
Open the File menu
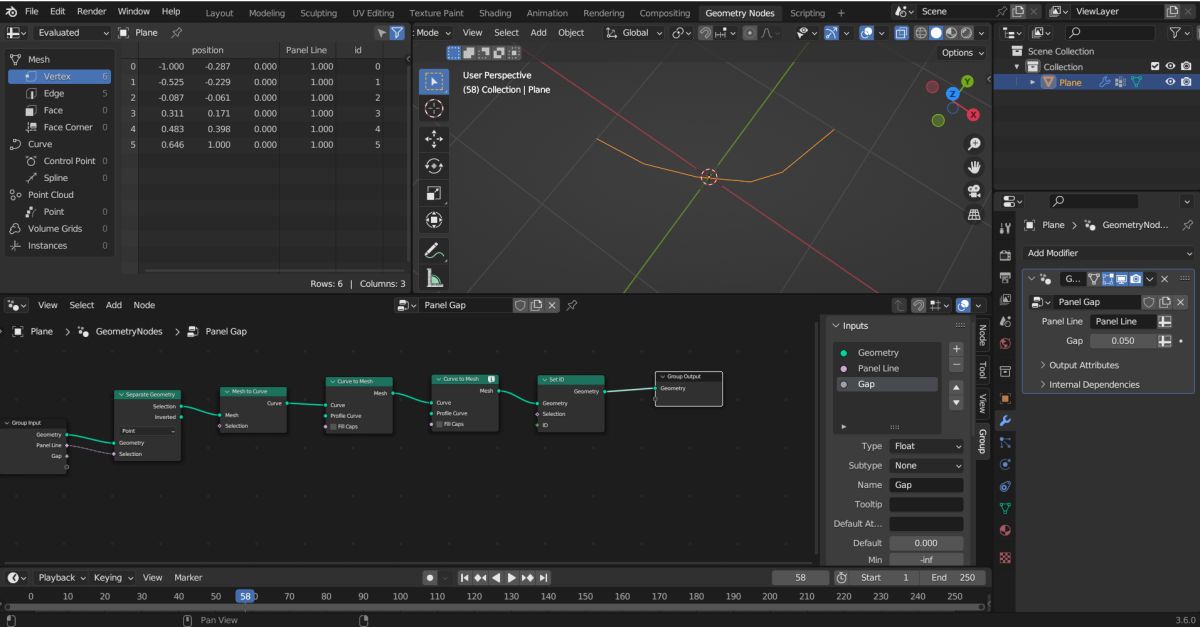(31, 11)
